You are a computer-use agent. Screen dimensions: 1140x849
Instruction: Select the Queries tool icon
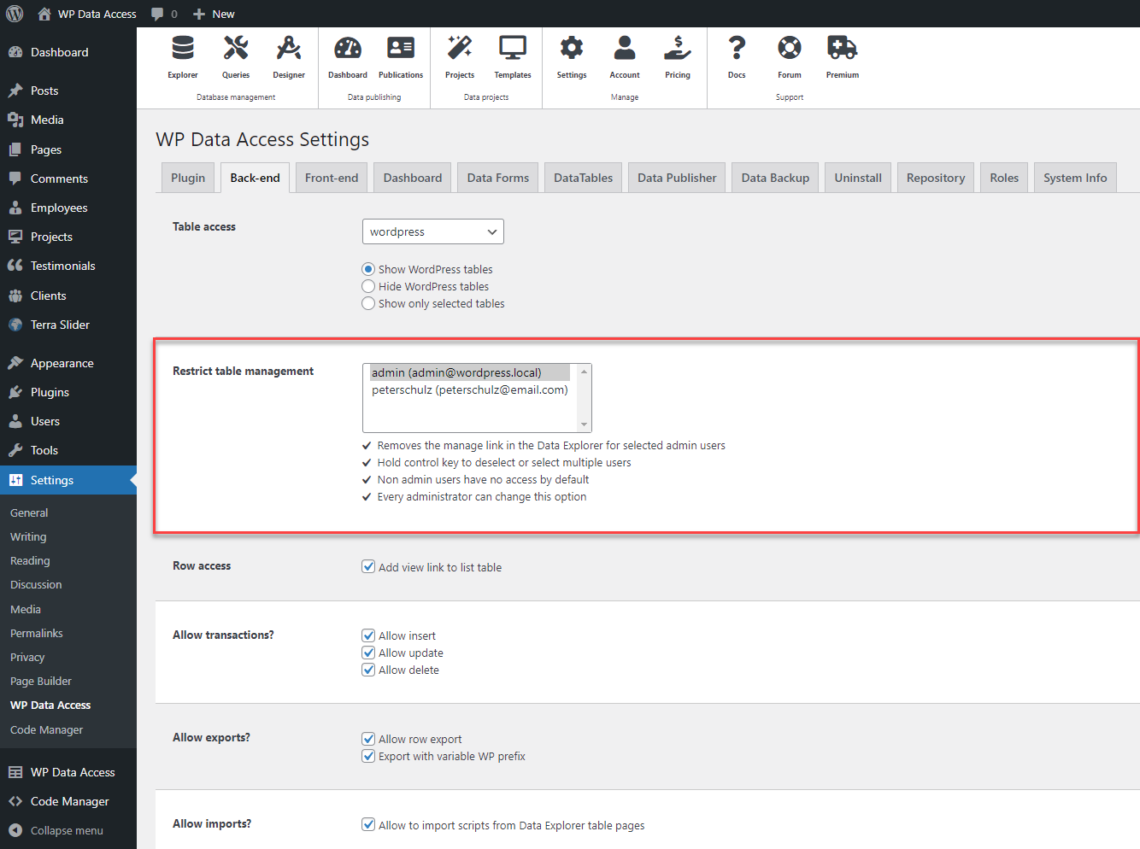pyautogui.click(x=236, y=57)
